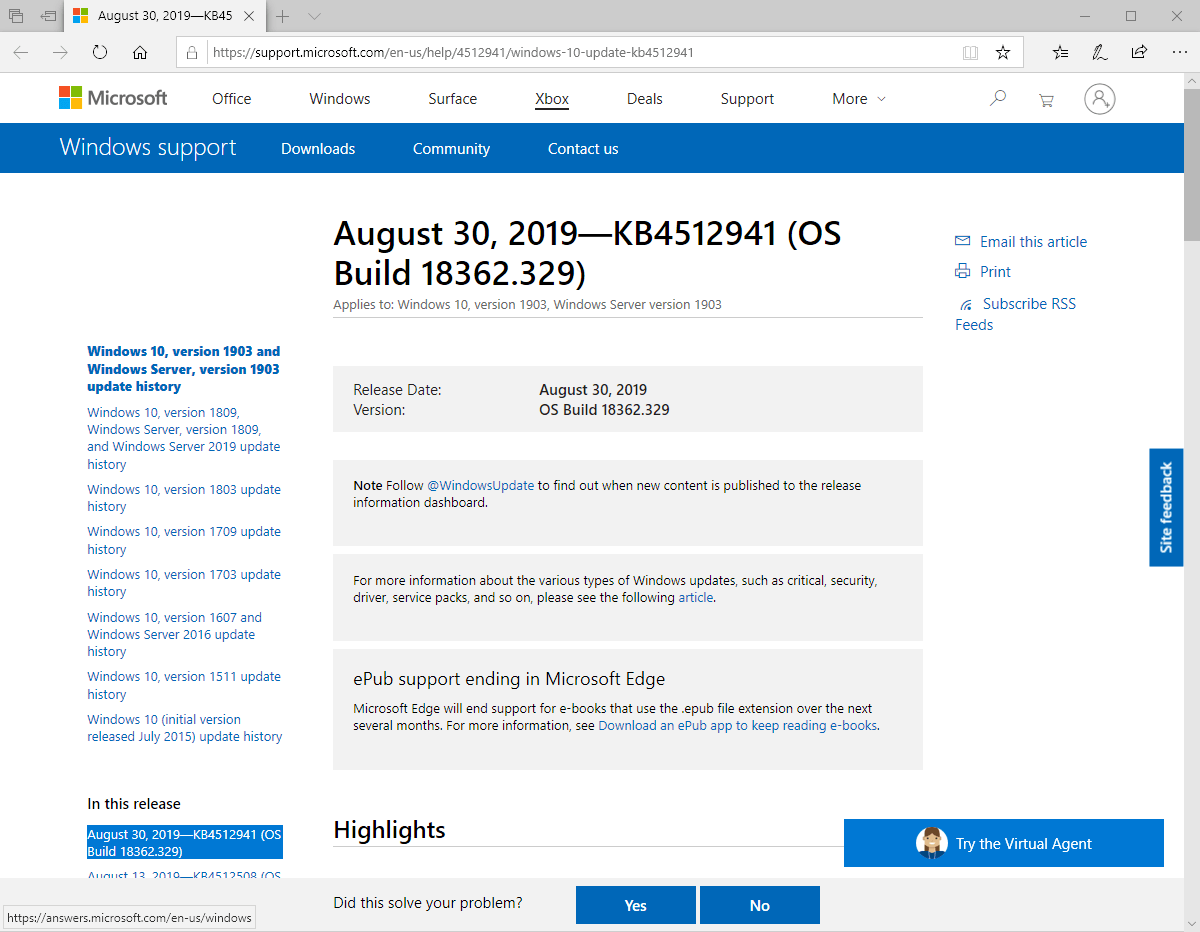This screenshot has height=932, width=1200.
Task: Open Community in blue bar
Action: (451, 149)
